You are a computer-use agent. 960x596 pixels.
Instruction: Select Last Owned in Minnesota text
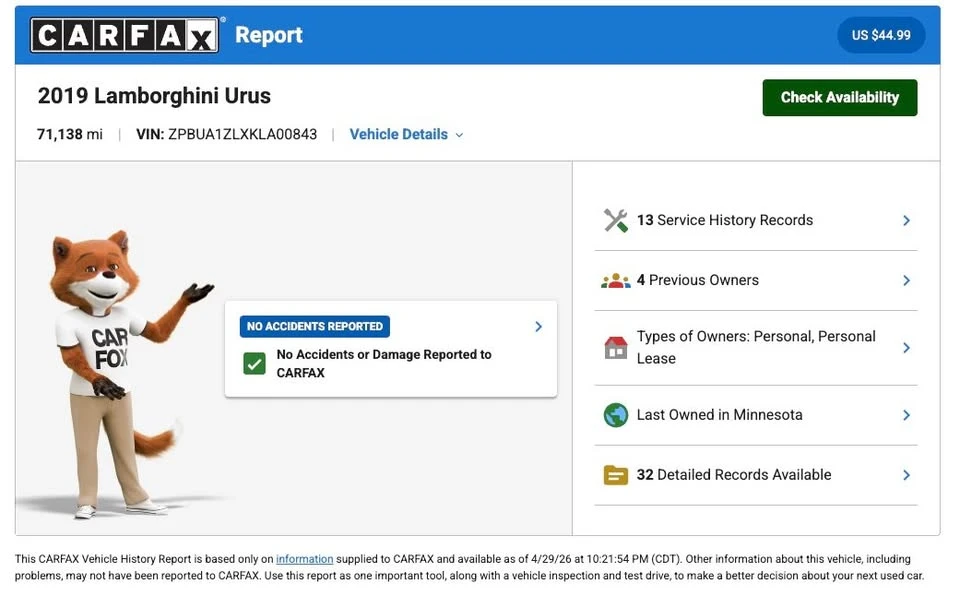(x=719, y=415)
